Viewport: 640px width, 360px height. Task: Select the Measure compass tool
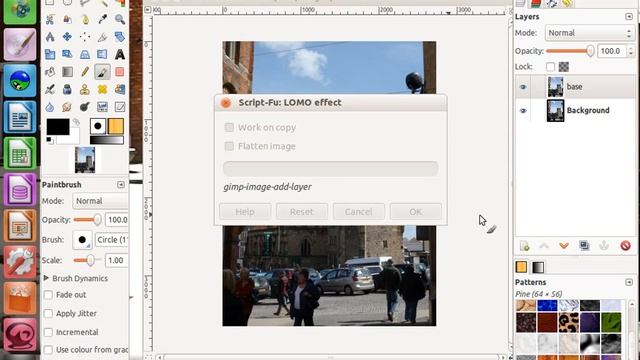[50, 37]
